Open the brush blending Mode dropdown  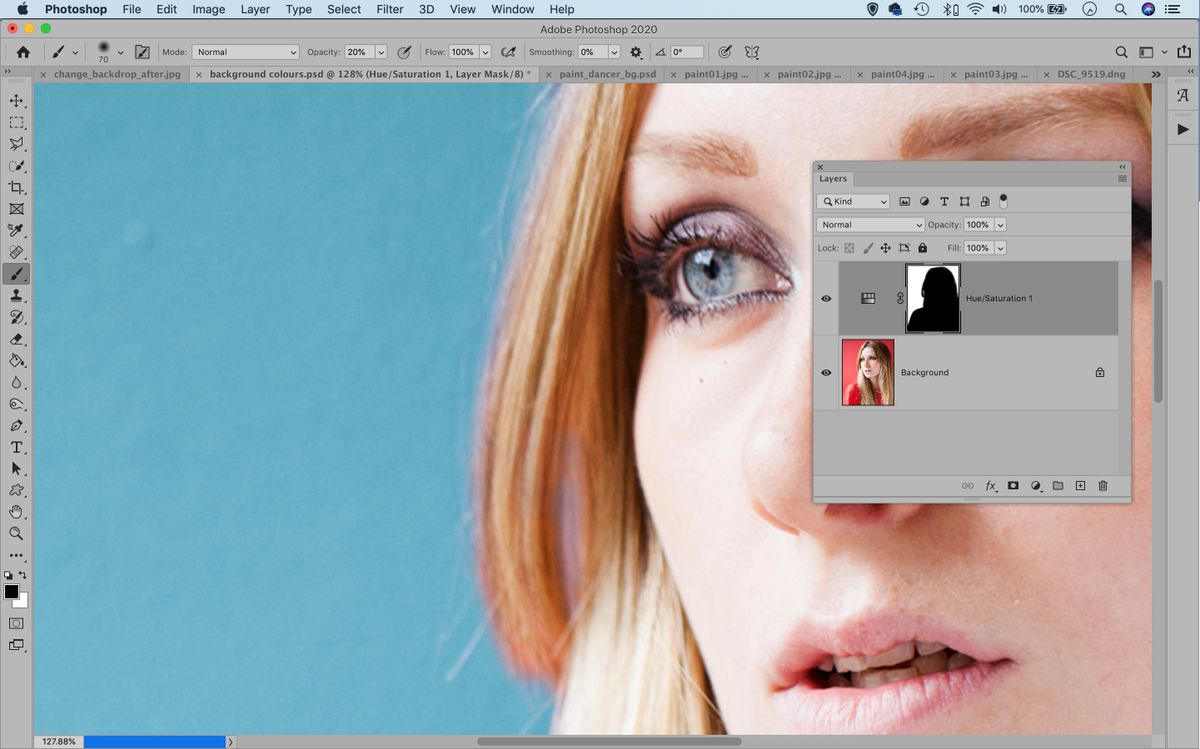(x=246, y=51)
